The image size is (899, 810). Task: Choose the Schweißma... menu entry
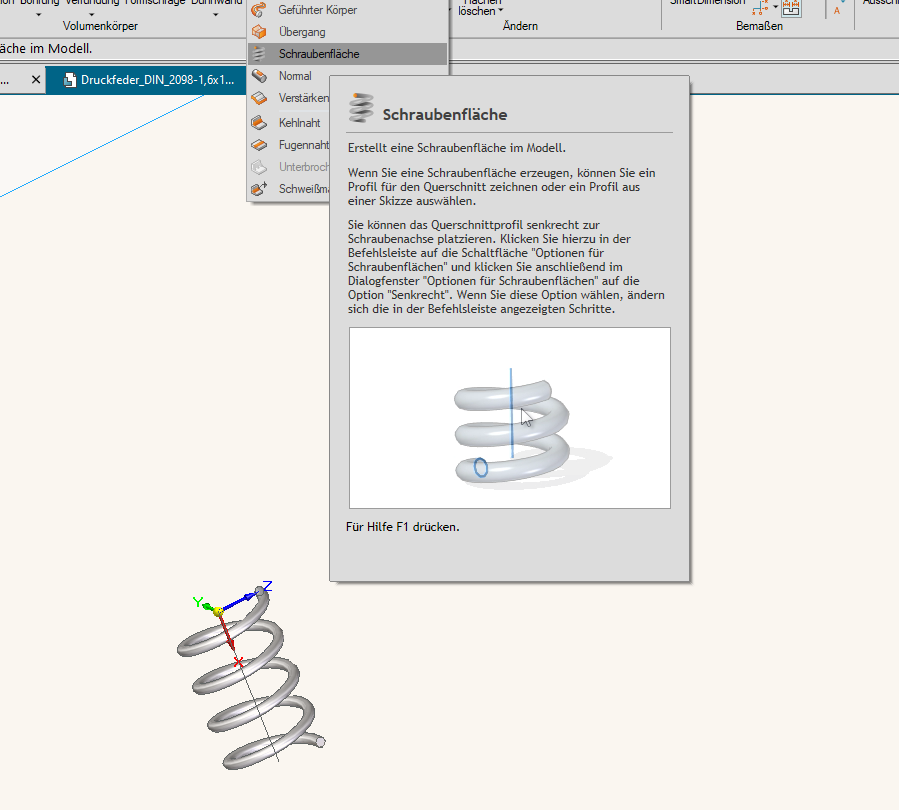click(290, 189)
